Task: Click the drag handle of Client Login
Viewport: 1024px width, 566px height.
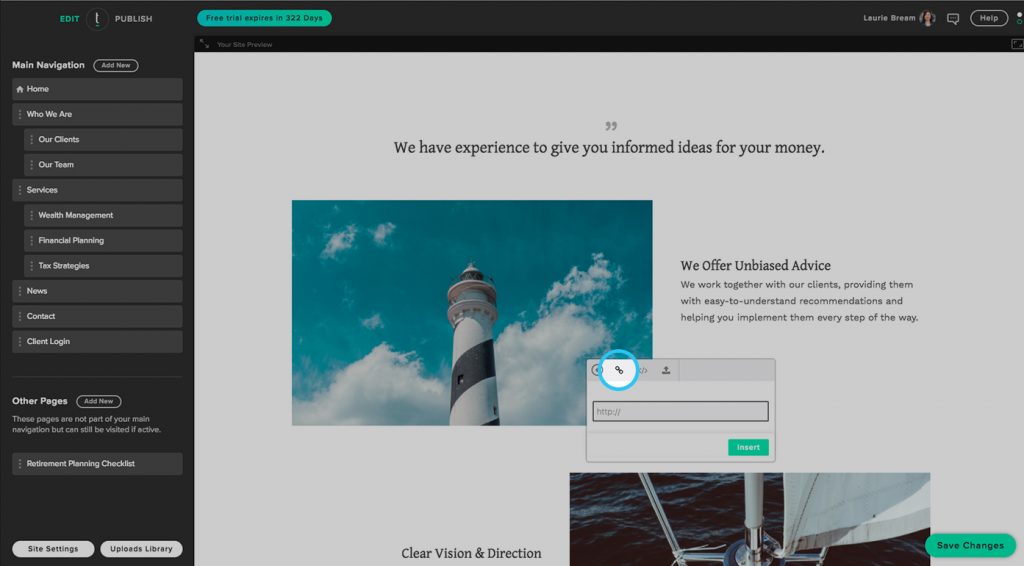Action: coord(20,341)
